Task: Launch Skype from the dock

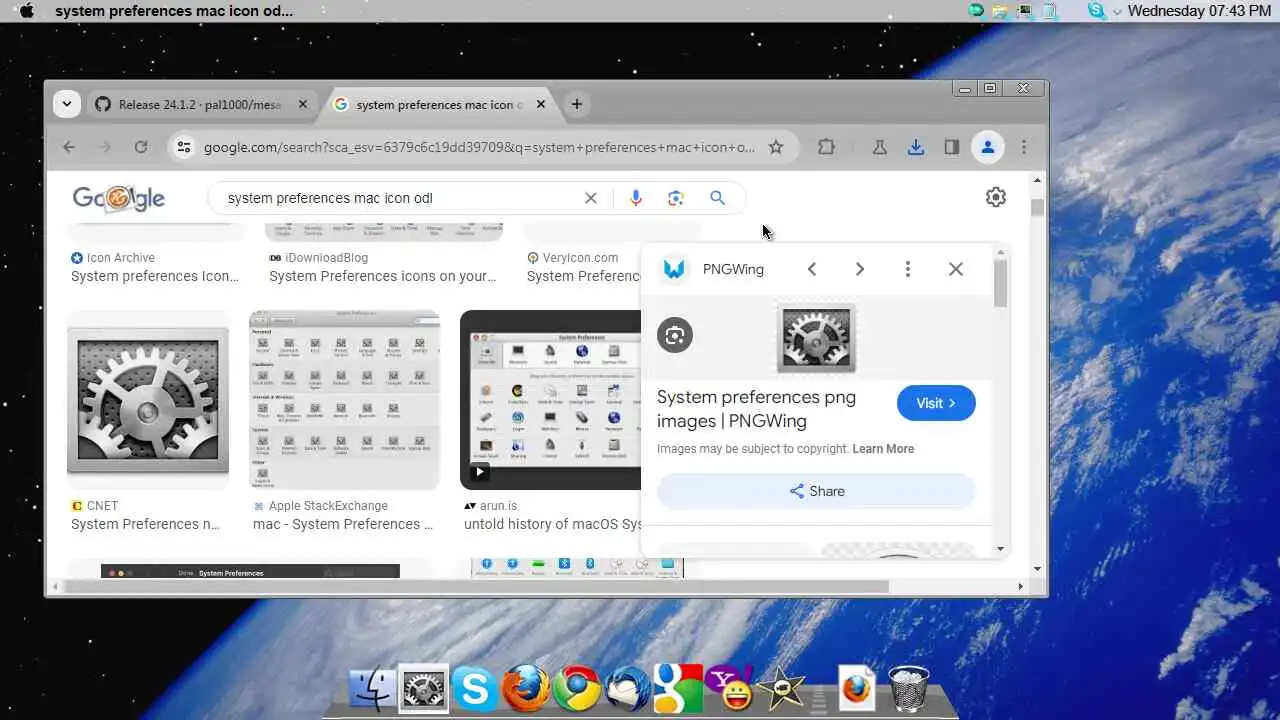Action: tap(475, 690)
